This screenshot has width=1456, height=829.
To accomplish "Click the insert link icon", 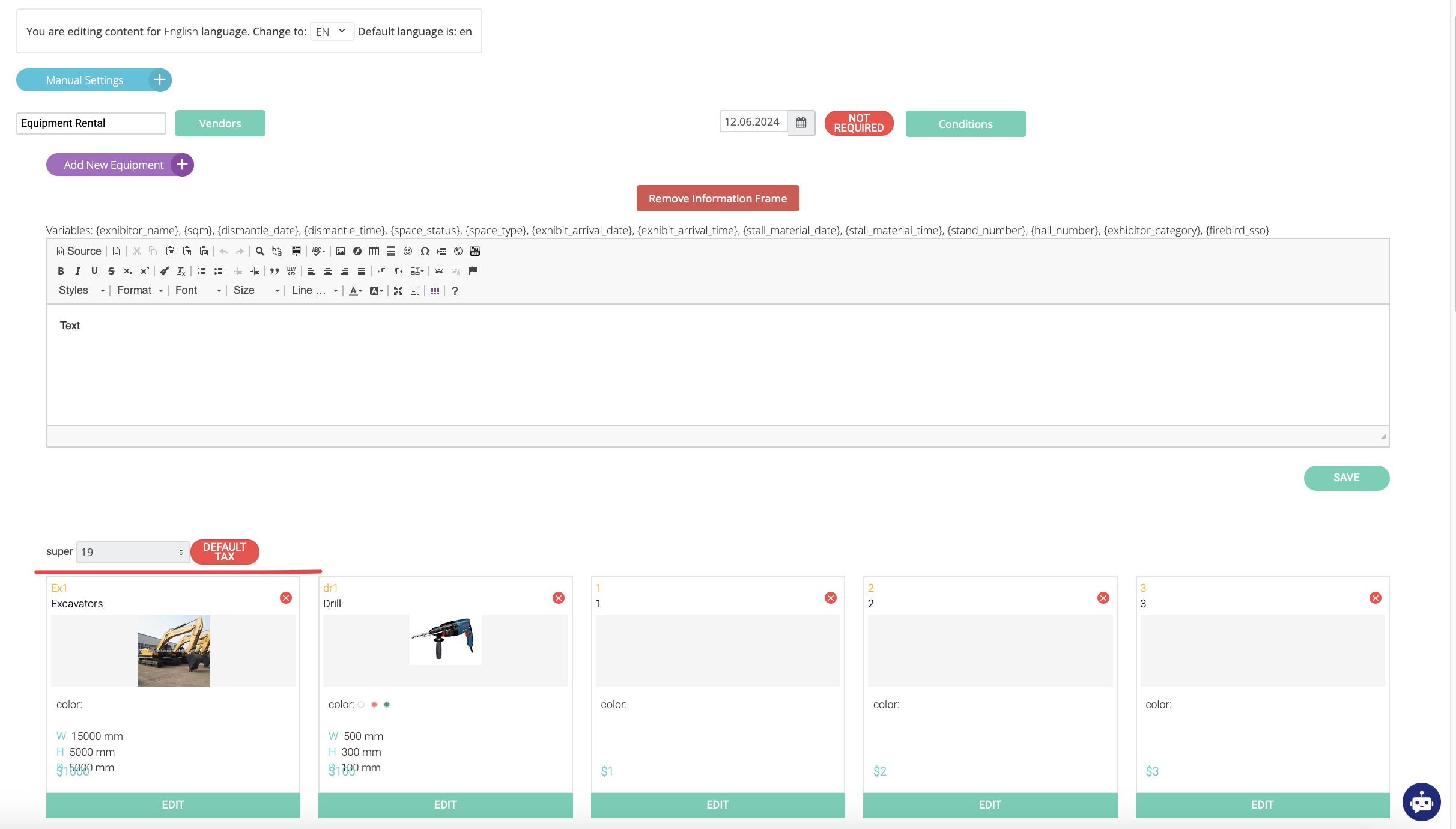I will coord(439,271).
